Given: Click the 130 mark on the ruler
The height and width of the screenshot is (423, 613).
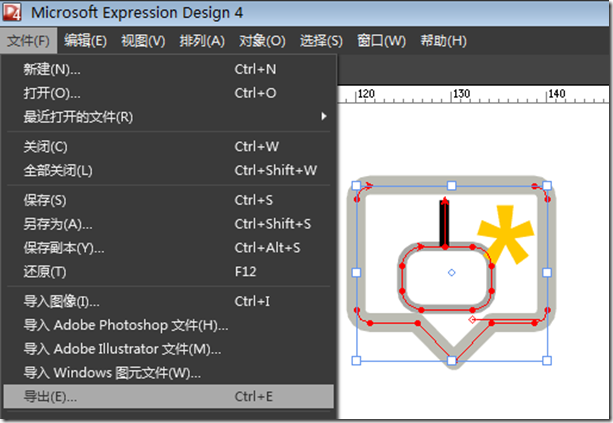Looking at the screenshot, I should point(461,94).
